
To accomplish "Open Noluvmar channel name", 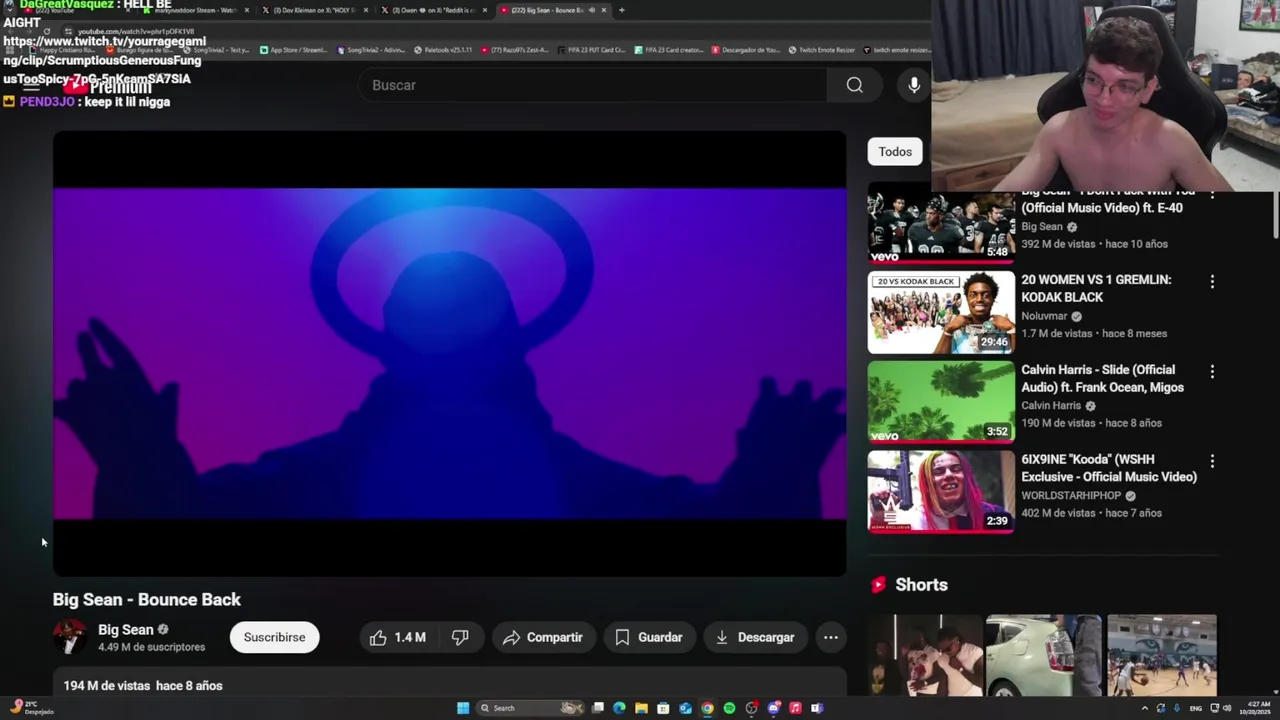I will point(1045,316).
